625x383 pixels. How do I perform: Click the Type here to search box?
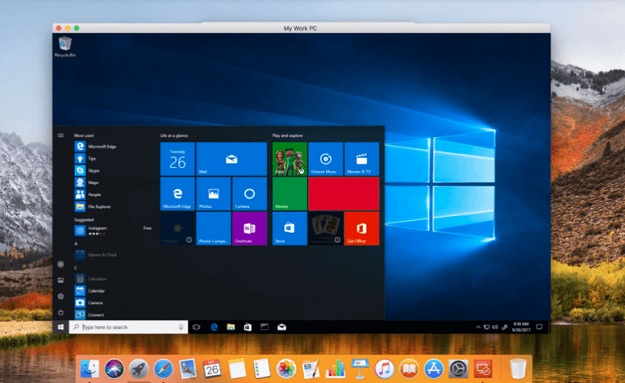[128, 327]
